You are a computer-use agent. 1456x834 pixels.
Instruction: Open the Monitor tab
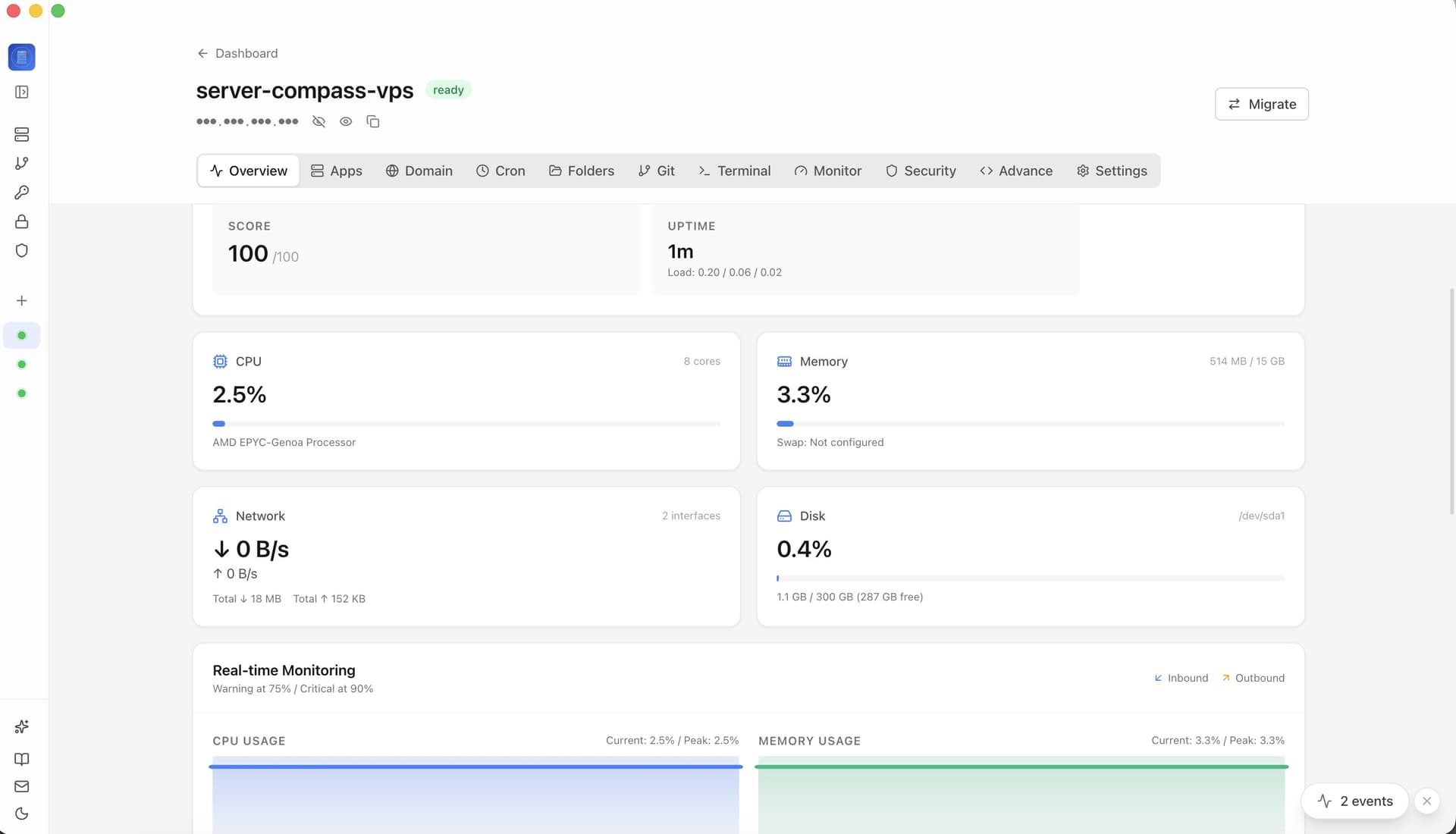click(828, 171)
